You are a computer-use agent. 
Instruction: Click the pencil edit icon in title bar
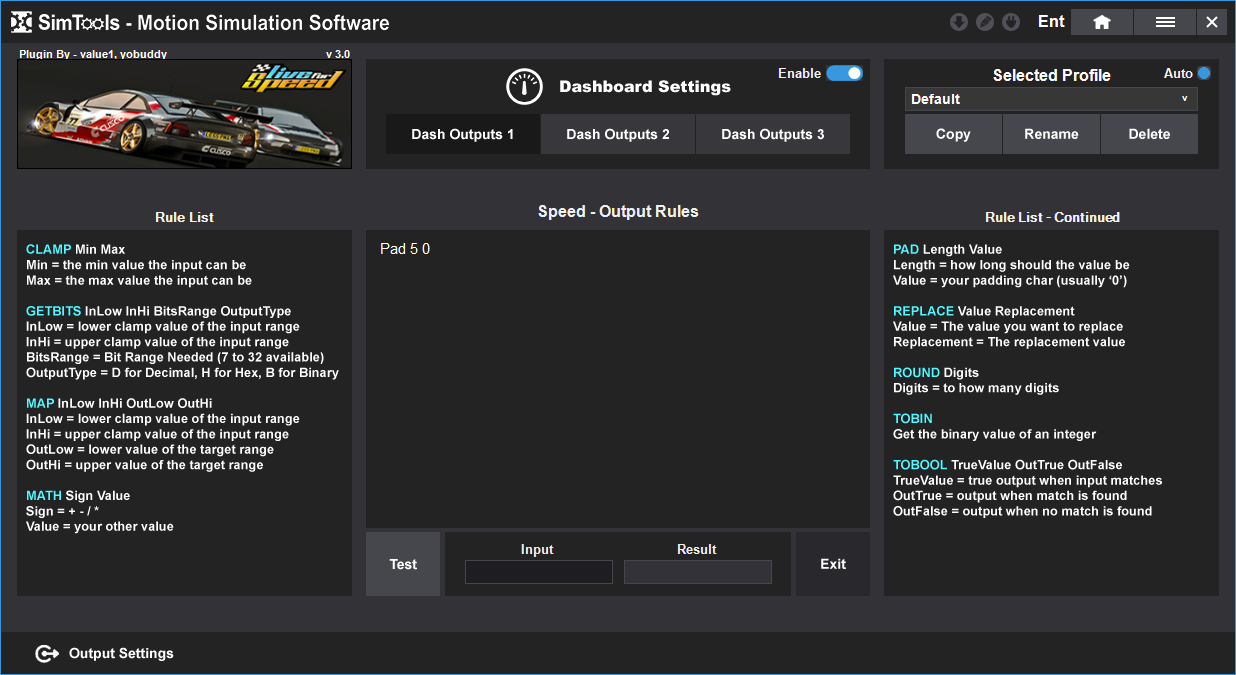pos(985,22)
